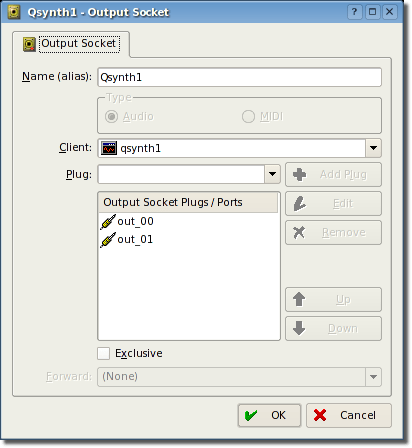
Task: Click the Down button
Action: (333, 329)
